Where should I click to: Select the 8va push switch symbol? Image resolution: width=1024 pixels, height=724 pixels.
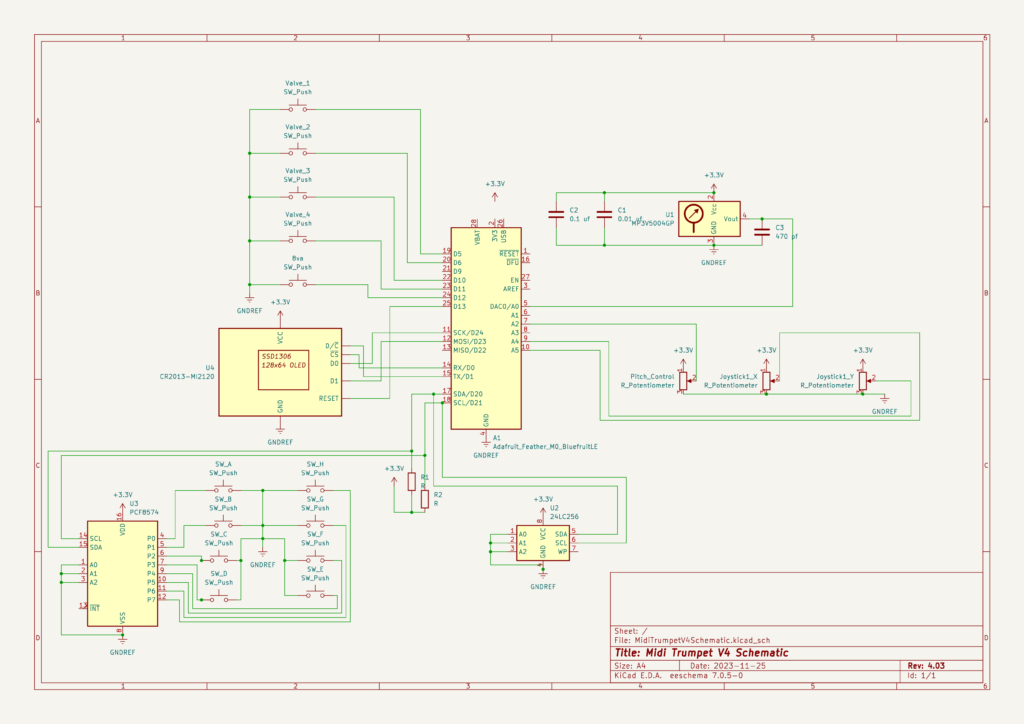297,284
